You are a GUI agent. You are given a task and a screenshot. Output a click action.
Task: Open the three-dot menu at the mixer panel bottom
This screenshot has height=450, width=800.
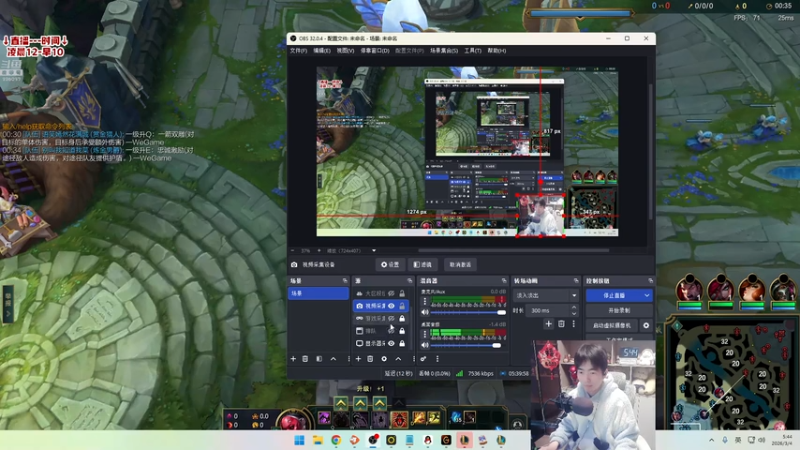pyautogui.click(x=437, y=359)
